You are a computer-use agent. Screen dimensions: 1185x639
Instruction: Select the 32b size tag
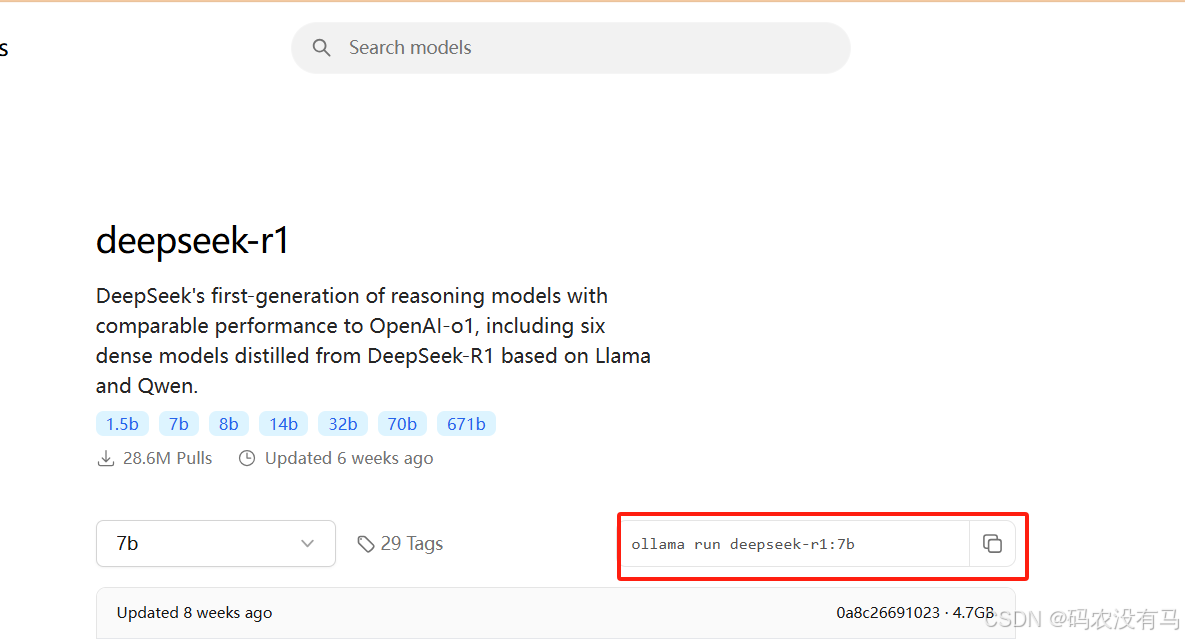tap(342, 424)
